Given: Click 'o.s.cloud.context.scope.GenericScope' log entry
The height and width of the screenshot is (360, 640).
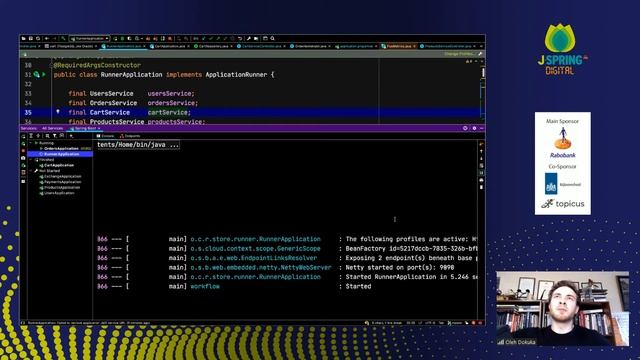Looking at the screenshot, I should pyautogui.click(x=255, y=249).
